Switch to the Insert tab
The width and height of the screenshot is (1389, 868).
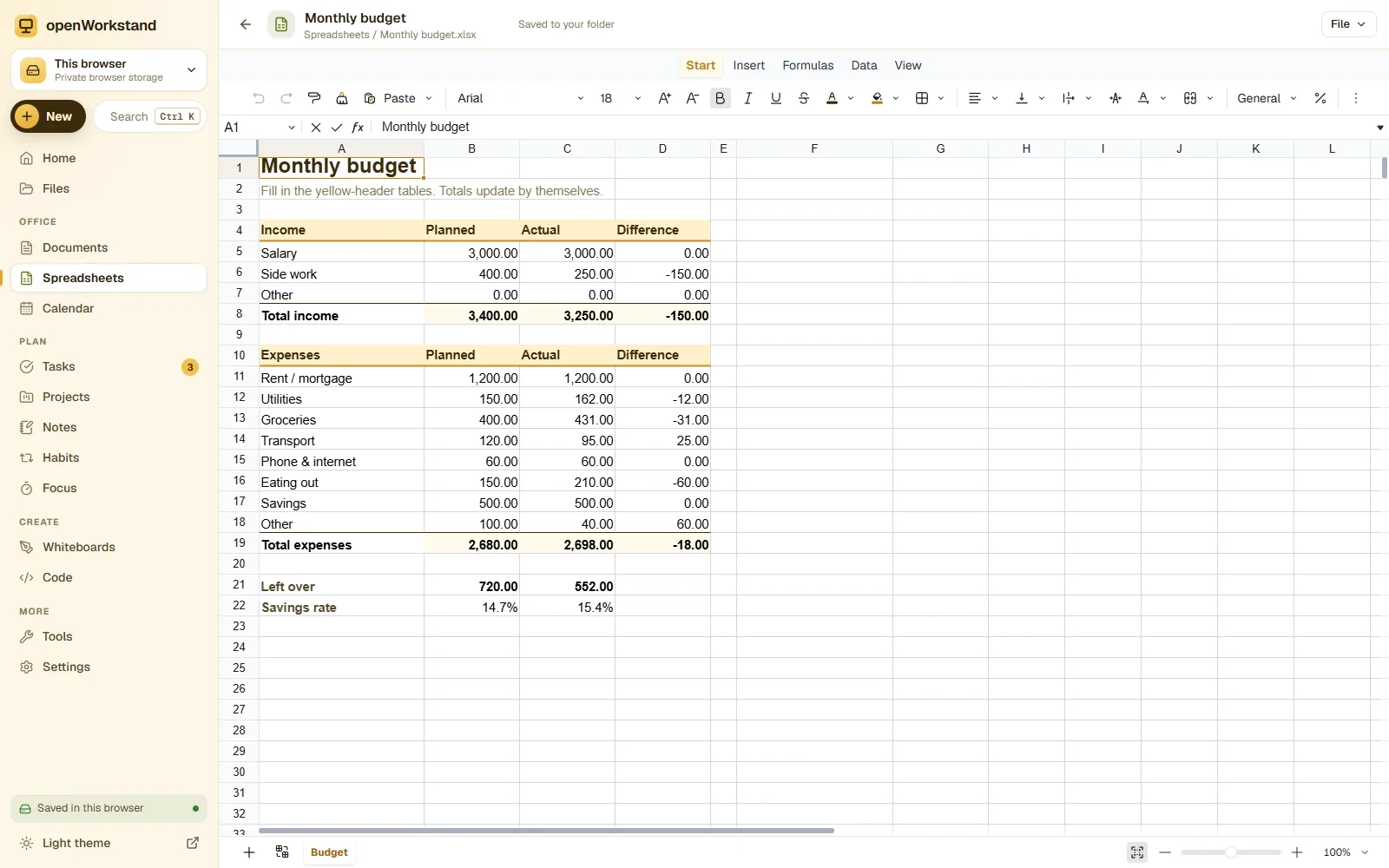(748, 65)
